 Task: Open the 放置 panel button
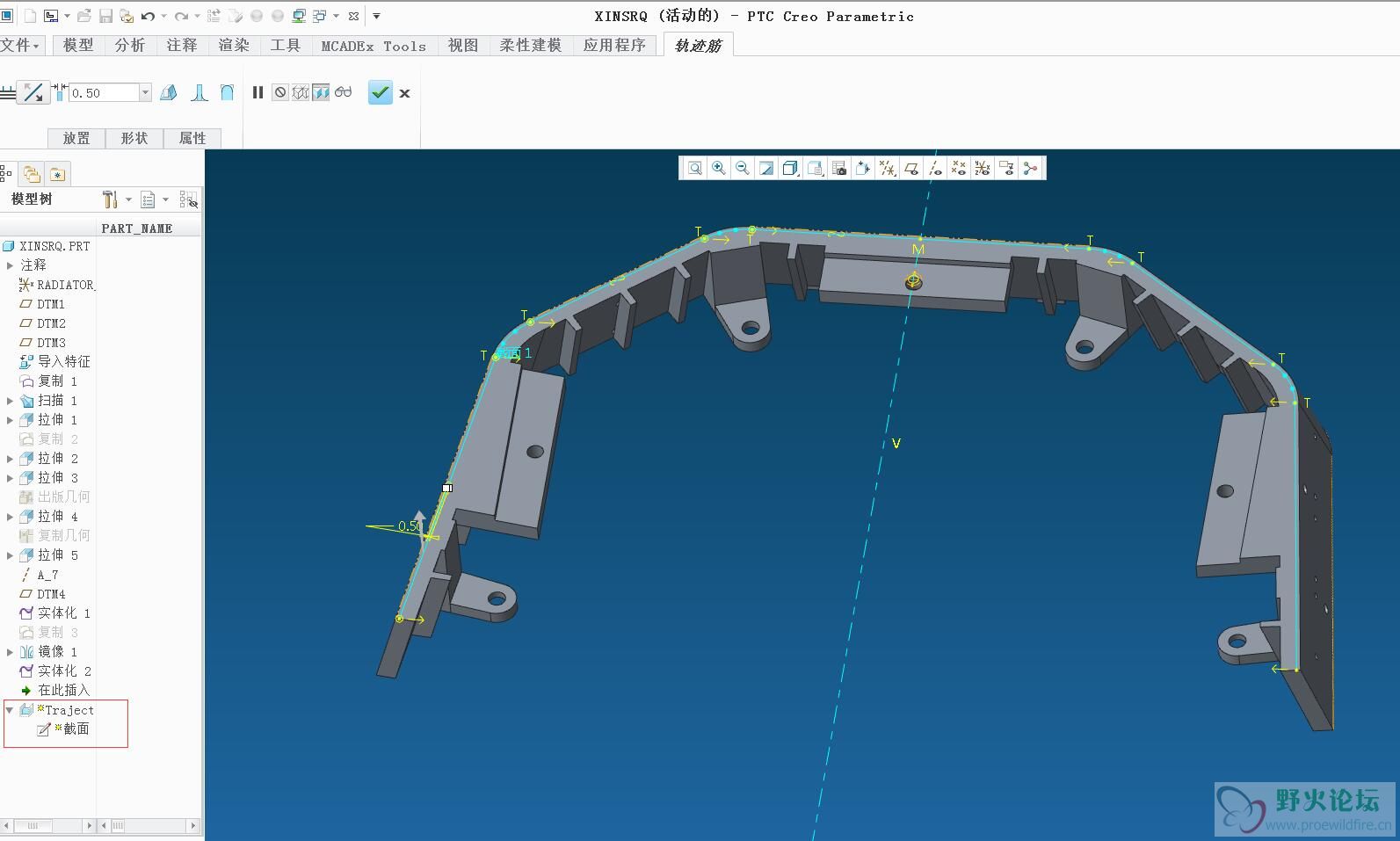76,138
